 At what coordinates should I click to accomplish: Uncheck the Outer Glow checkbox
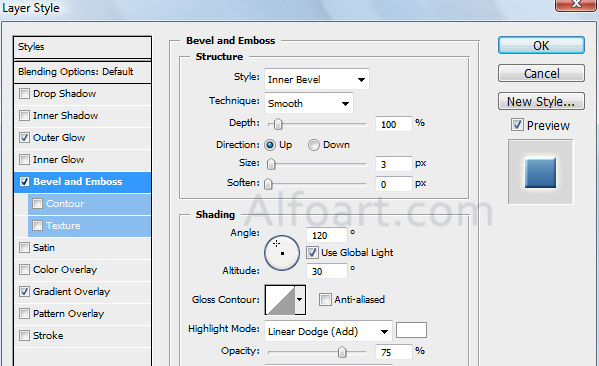[x=24, y=138]
